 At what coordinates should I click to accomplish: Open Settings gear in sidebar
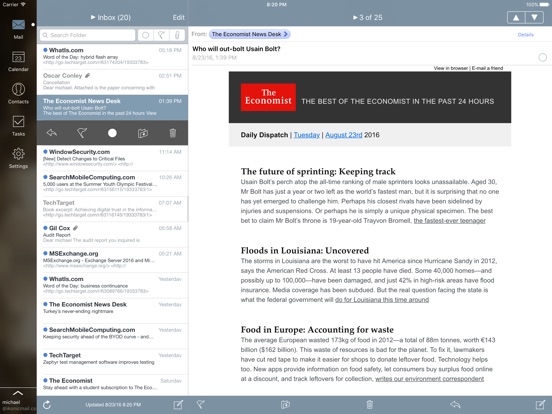tap(18, 158)
